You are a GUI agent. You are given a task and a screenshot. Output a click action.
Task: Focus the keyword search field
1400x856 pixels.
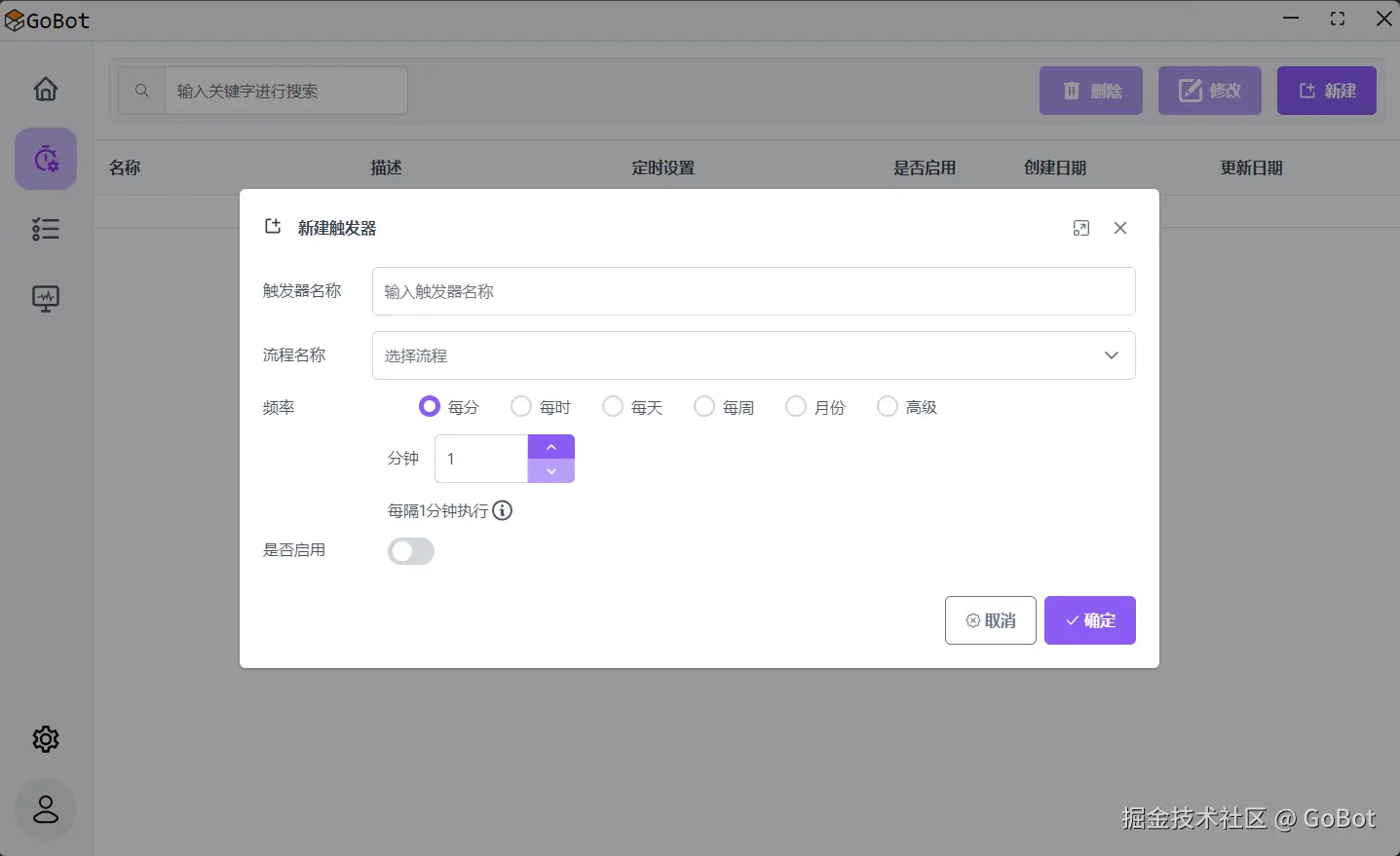tap(286, 91)
